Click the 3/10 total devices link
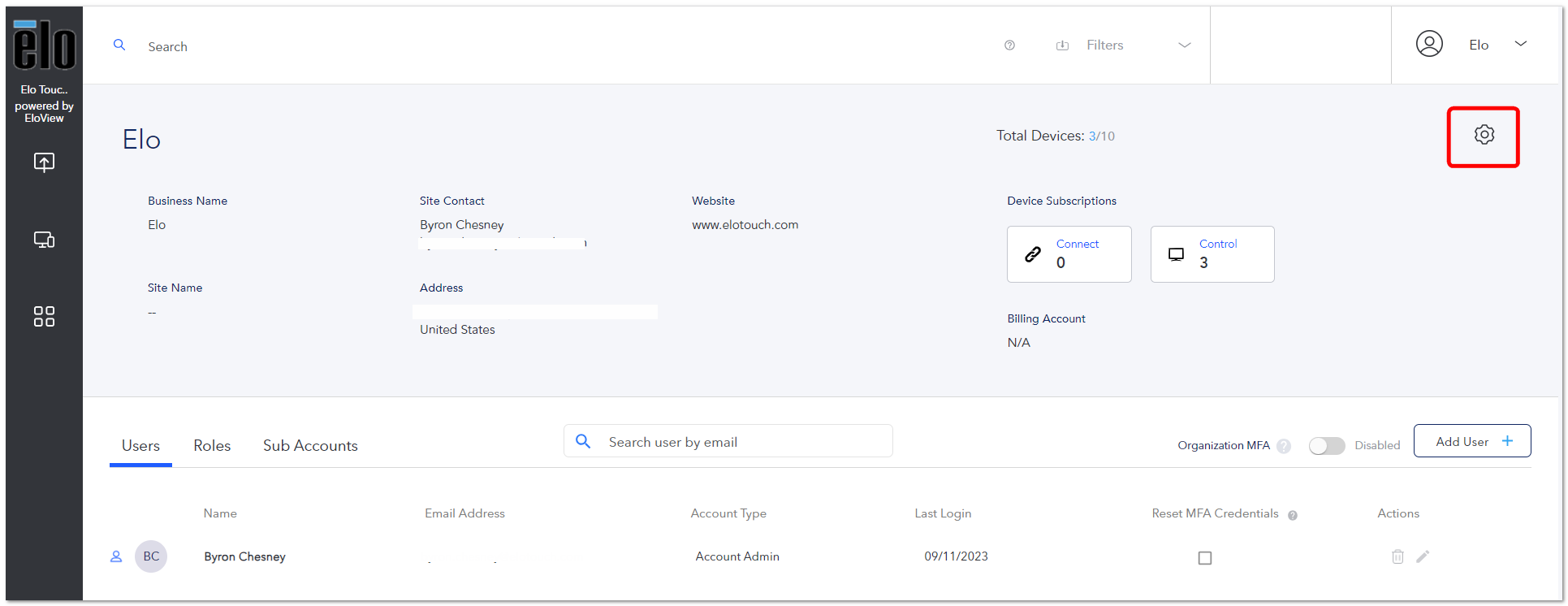1568x606 pixels. click(1102, 136)
